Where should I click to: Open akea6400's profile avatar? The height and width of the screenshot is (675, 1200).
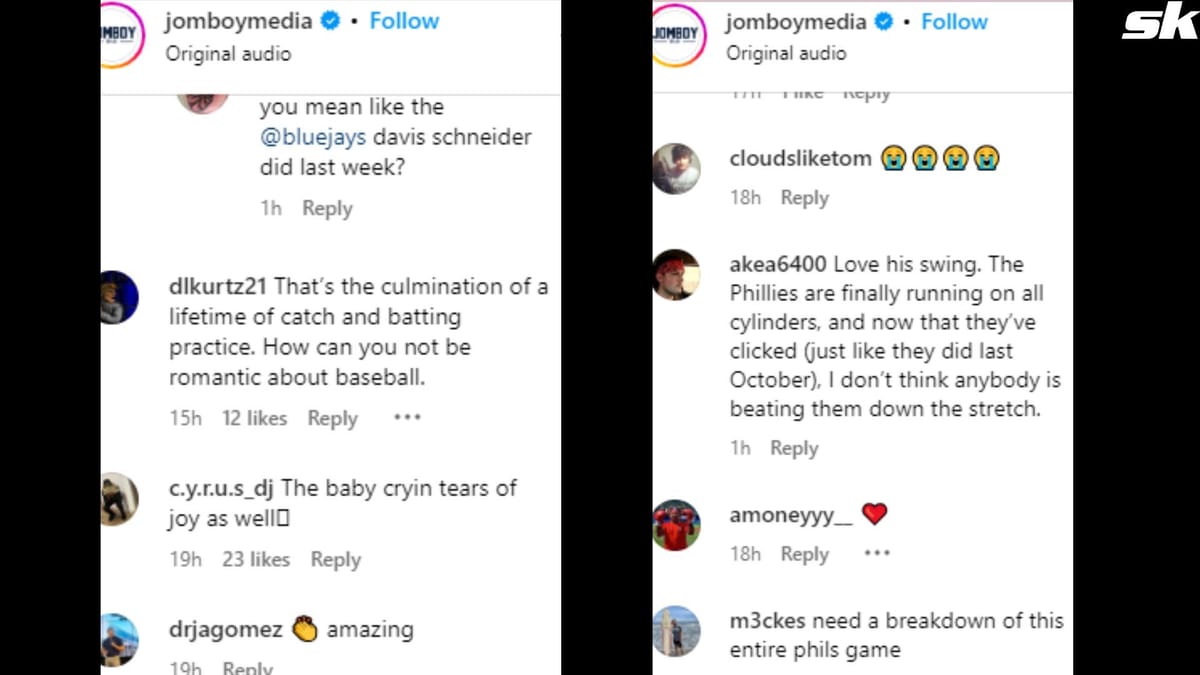pyautogui.click(x=677, y=274)
